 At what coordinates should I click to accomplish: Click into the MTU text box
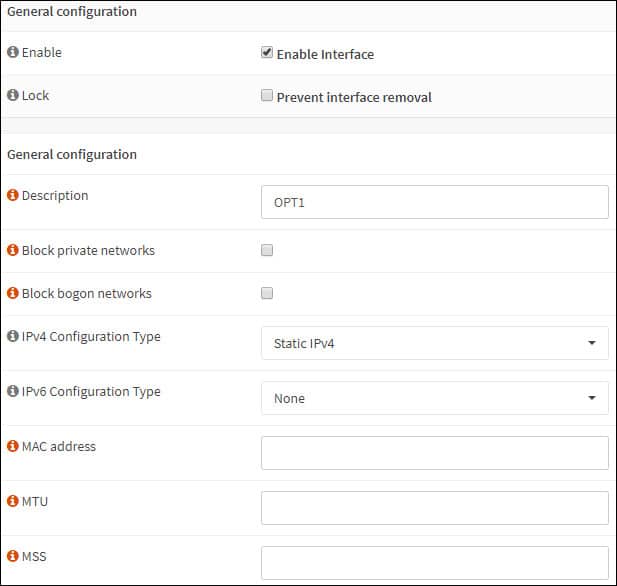tap(434, 508)
